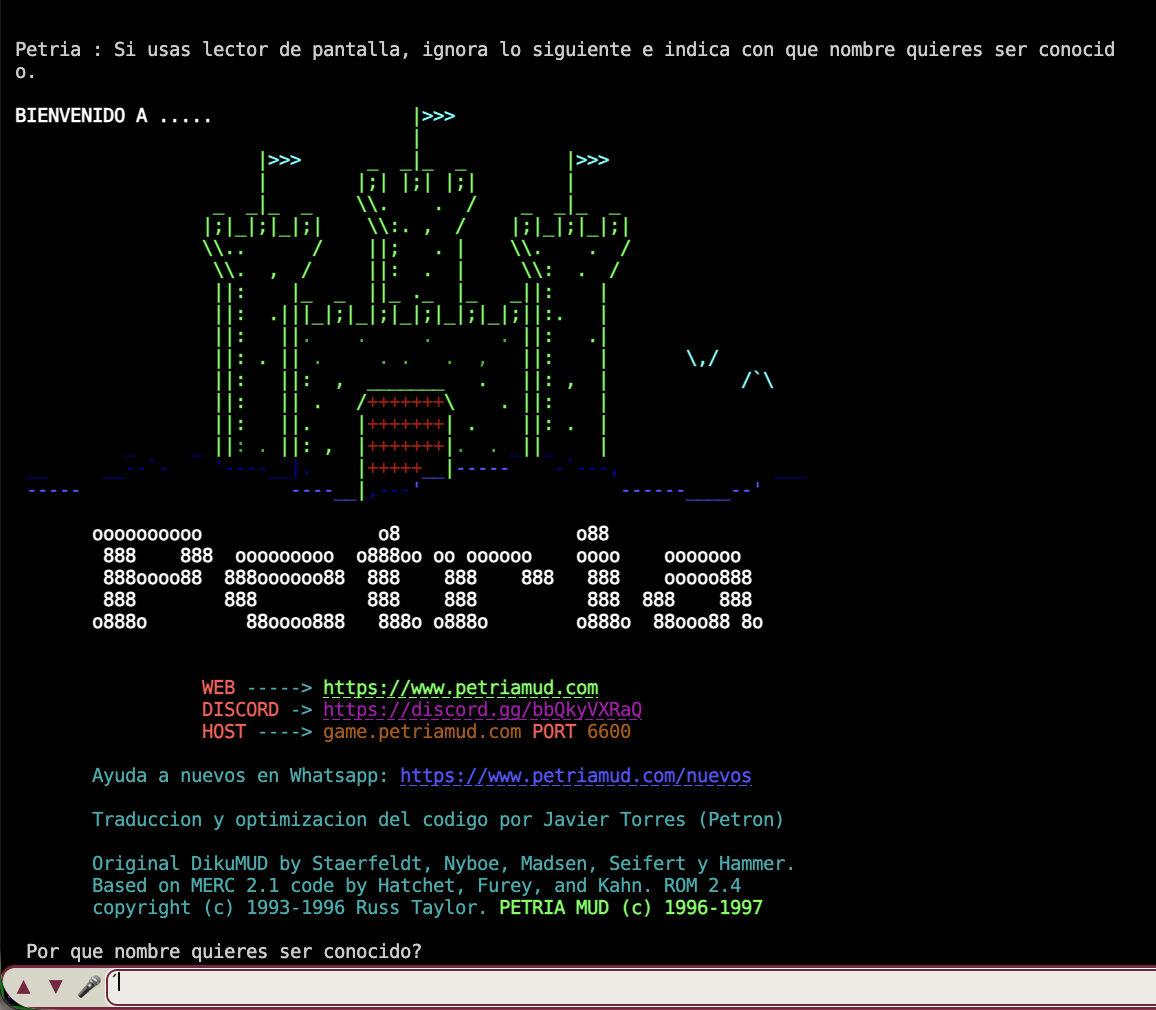
Task: Focus the command input field
Action: pos(632,986)
